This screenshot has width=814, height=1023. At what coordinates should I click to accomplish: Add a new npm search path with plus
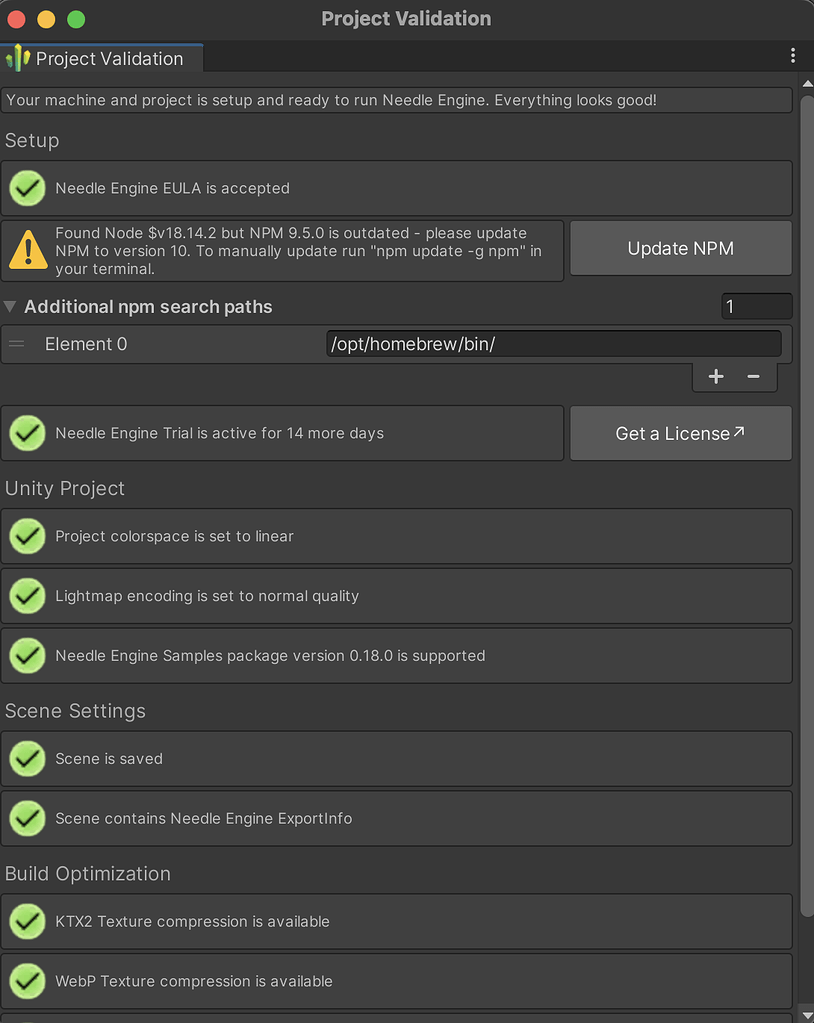[x=716, y=377]
